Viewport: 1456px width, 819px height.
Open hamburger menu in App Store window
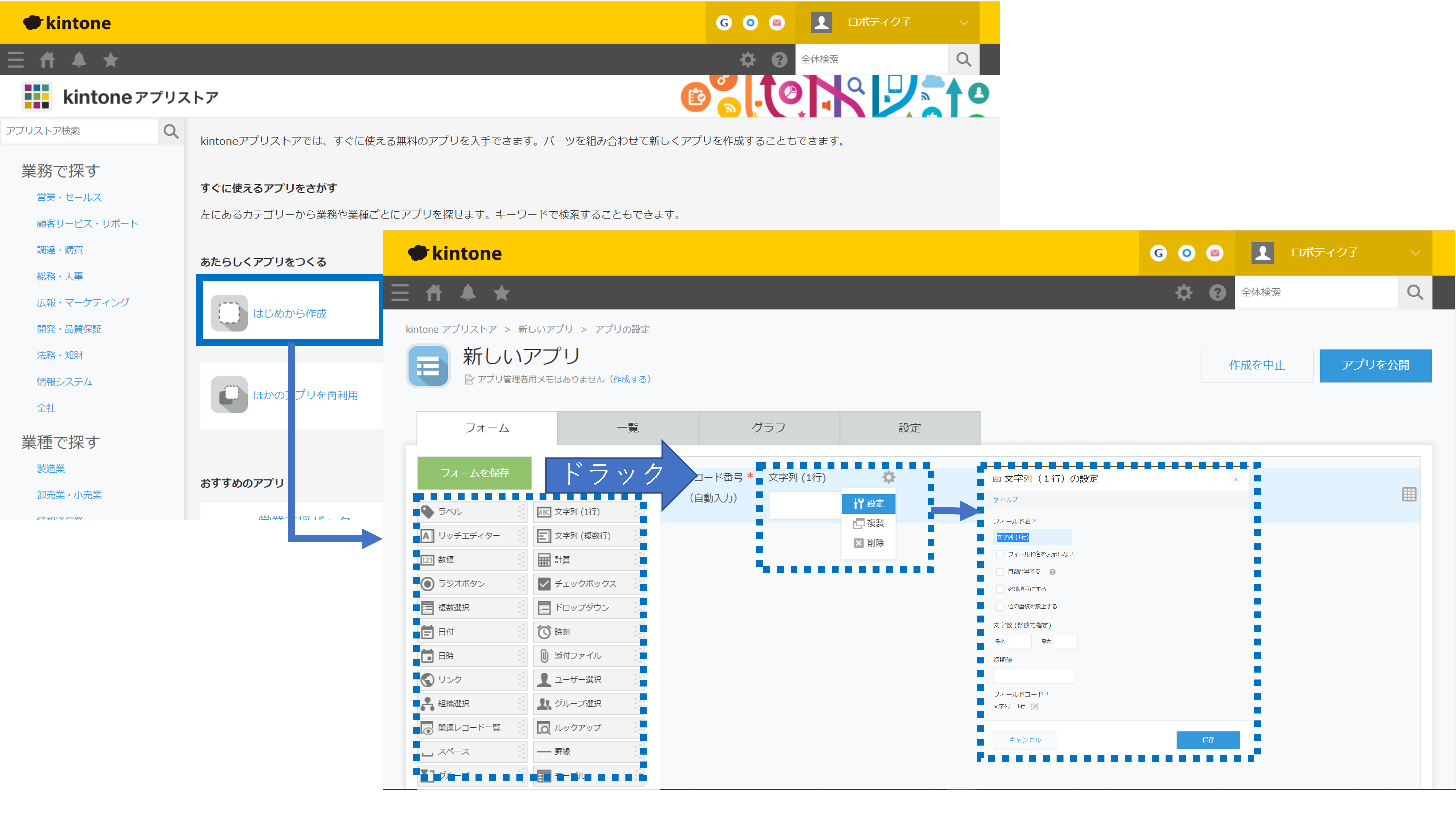point(16,59)
